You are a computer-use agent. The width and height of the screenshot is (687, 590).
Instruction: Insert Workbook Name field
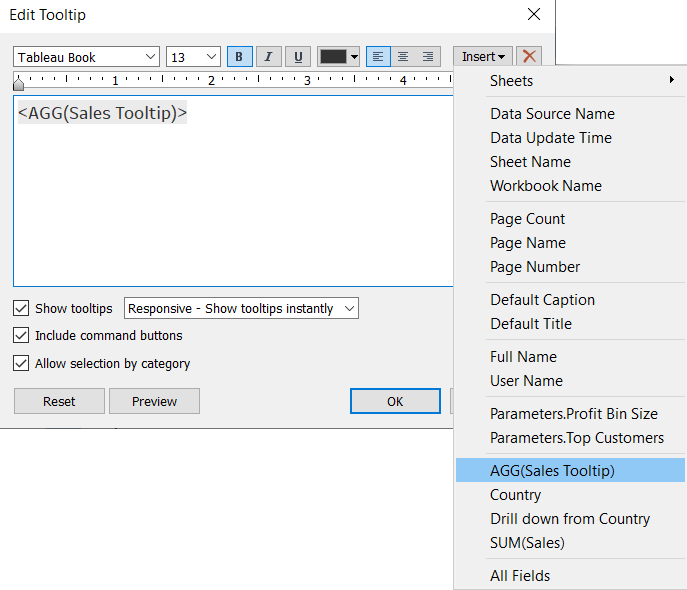pos(570,186)
